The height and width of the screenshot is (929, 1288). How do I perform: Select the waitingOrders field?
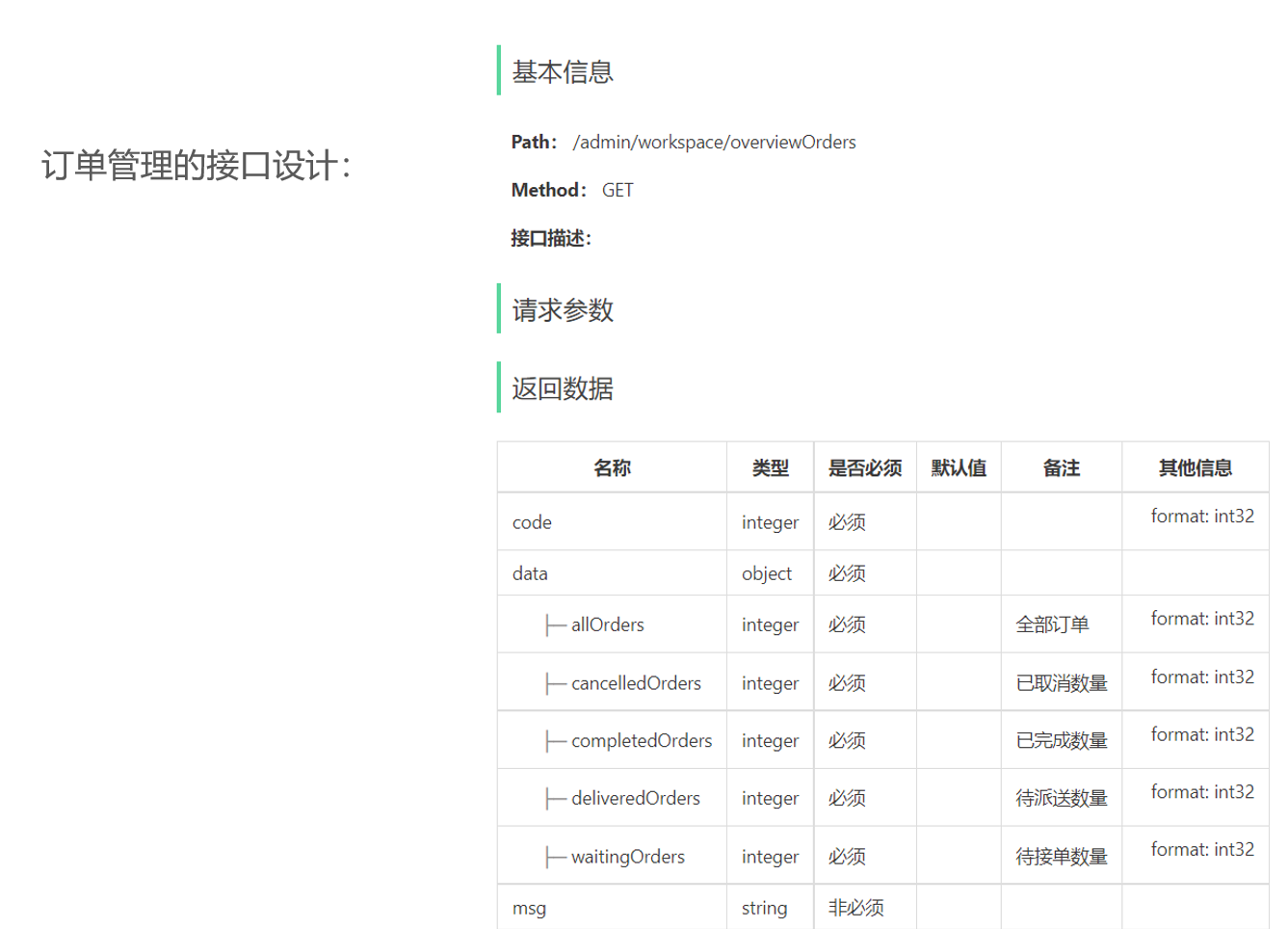627,857
